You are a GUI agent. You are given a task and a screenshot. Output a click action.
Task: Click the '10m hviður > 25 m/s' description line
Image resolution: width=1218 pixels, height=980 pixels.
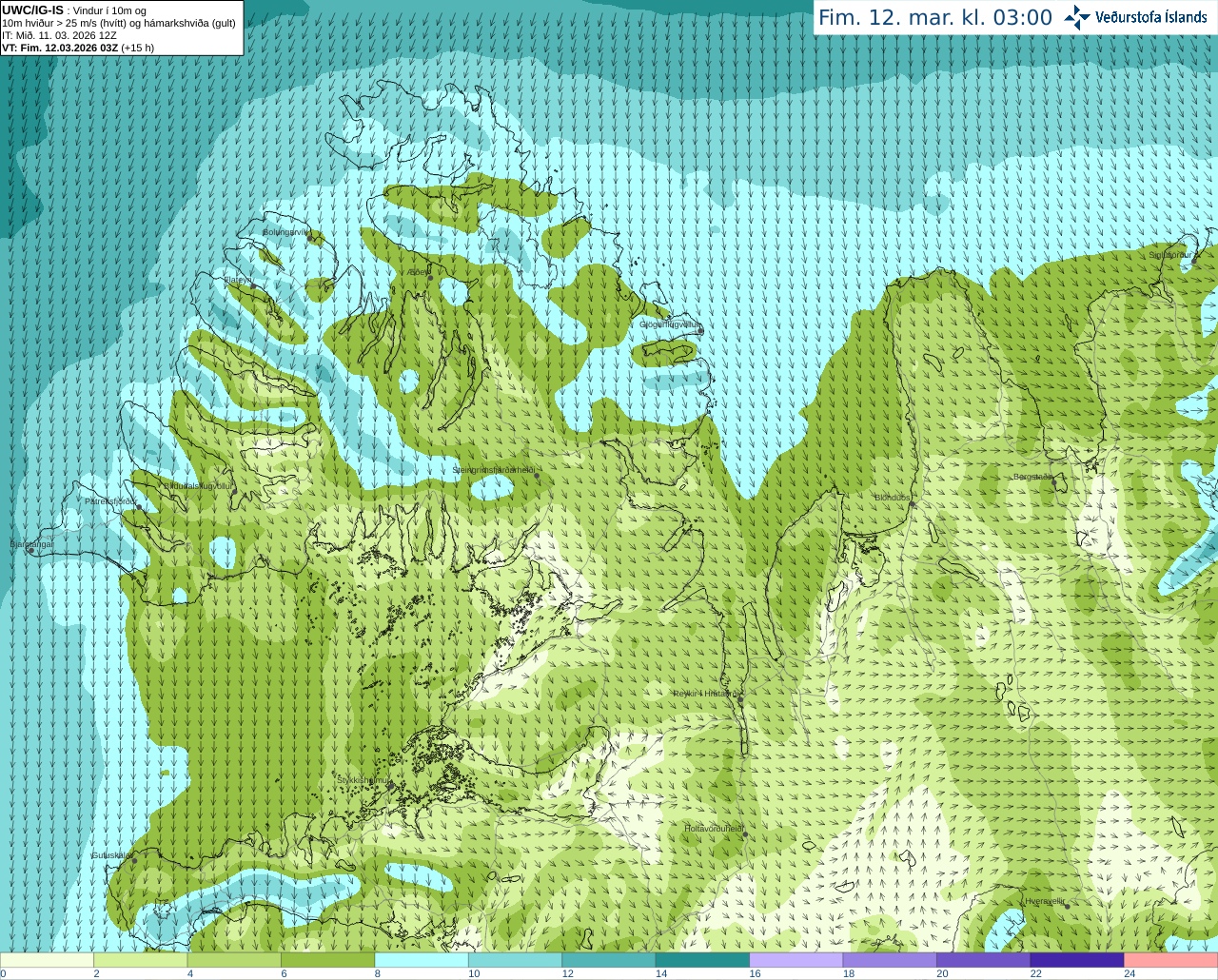[119, 23]
